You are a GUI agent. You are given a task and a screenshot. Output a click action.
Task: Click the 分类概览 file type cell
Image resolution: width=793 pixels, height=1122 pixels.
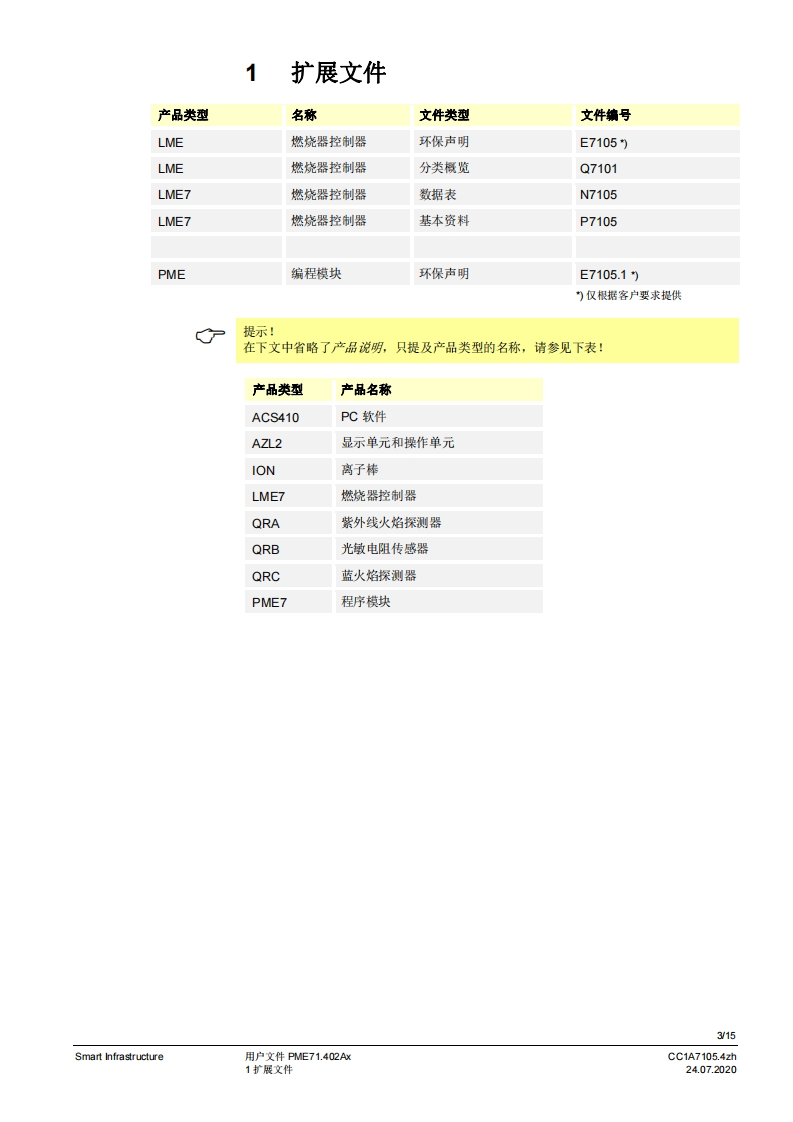[444, 168]
